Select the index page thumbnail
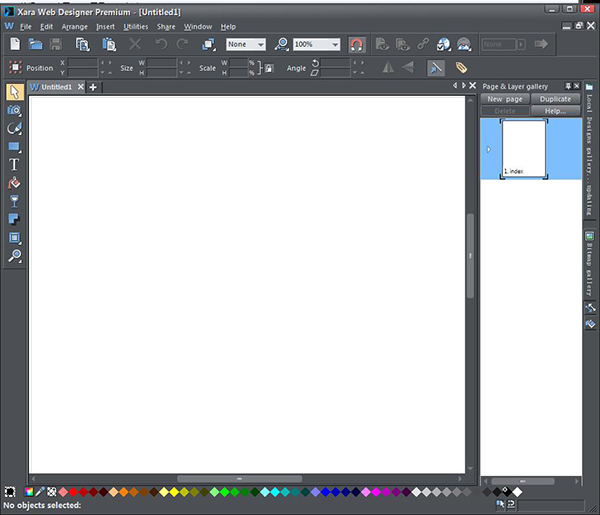 coord(524,148)
